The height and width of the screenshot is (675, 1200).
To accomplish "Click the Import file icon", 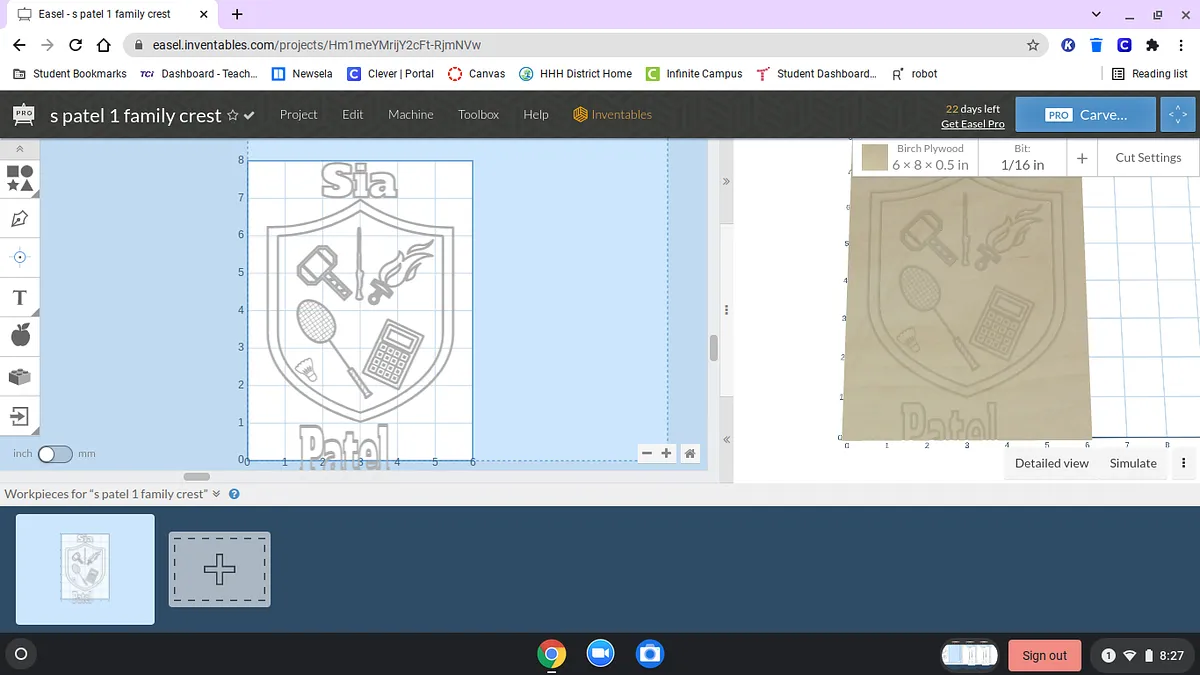I will click(x=20, y=415).
